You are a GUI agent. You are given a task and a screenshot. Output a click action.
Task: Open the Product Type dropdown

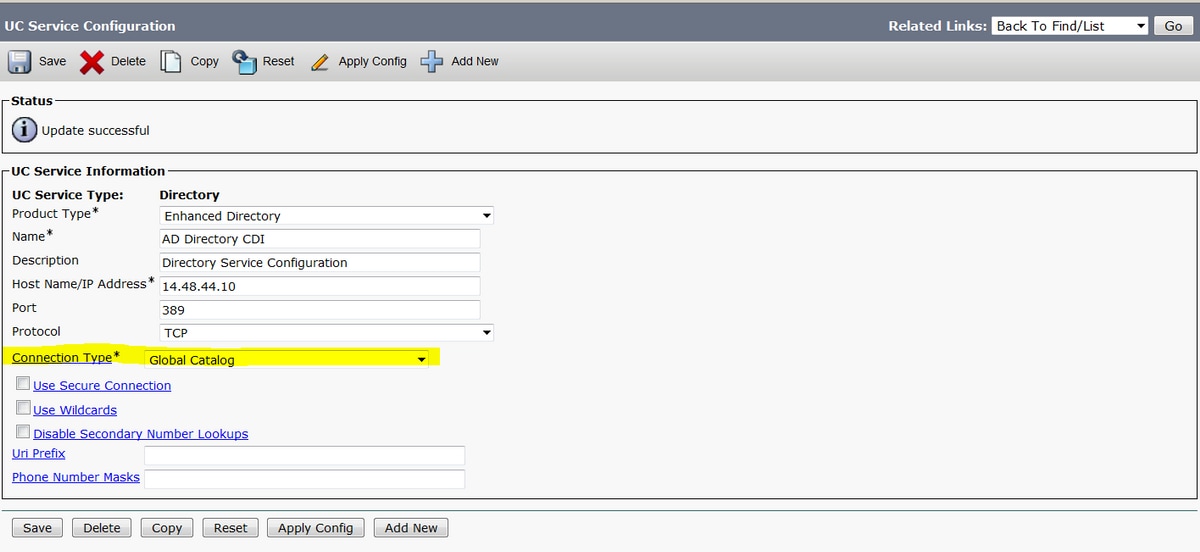(327, 216)
